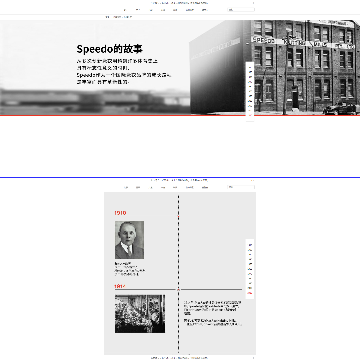The width and height of the screenshot is (360, 360).
Task: Click the red 1914 year heading
Action: [x=120, y=286]
